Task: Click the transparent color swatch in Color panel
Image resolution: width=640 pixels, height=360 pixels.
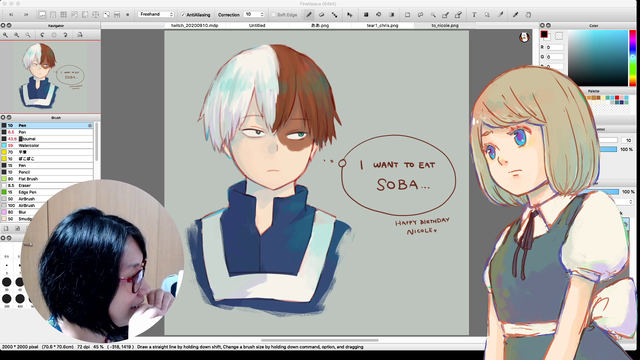Action: pyautogui.click(x=559, y=36)
